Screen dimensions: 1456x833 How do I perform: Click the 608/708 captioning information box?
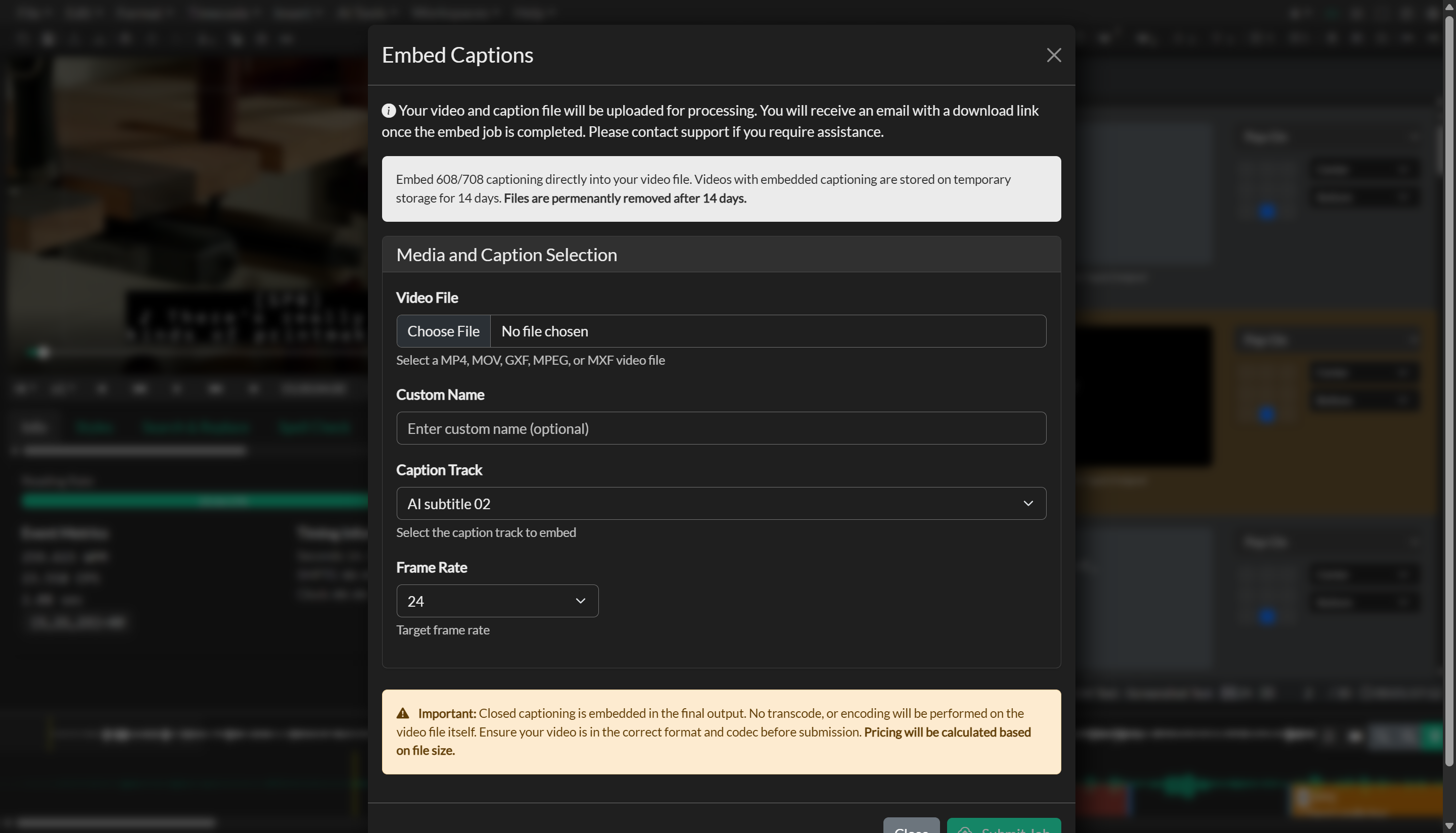click(x=721, y=189)
